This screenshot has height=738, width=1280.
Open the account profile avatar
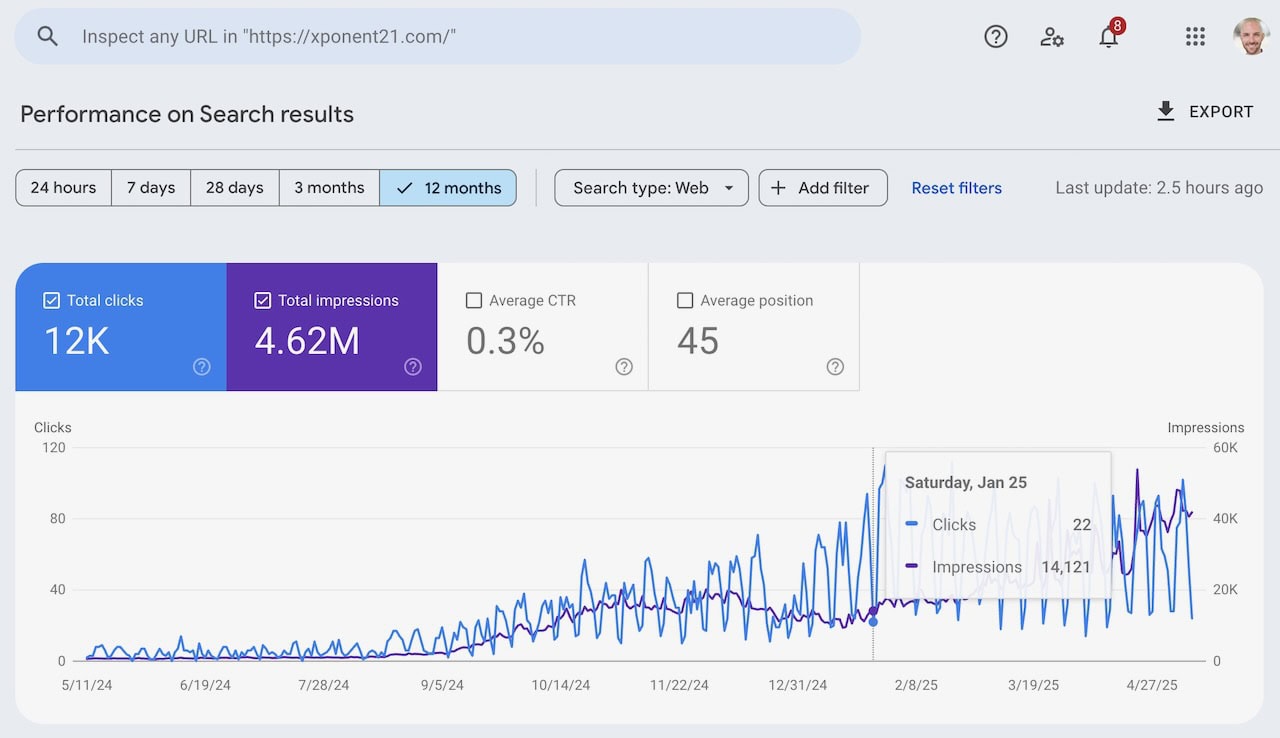click(x=1251, y=36)
